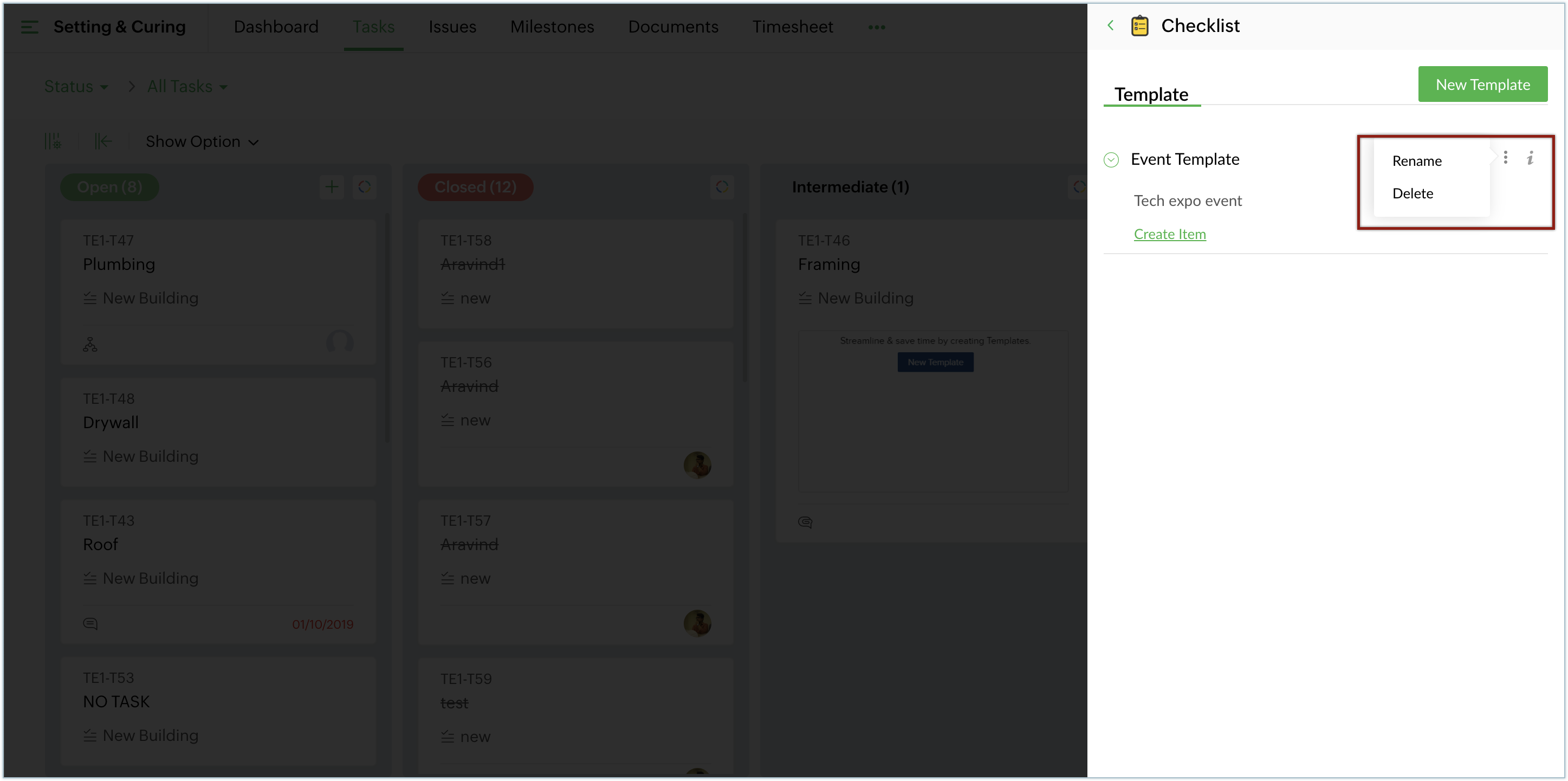Select Rename from the context menu

1416,161
